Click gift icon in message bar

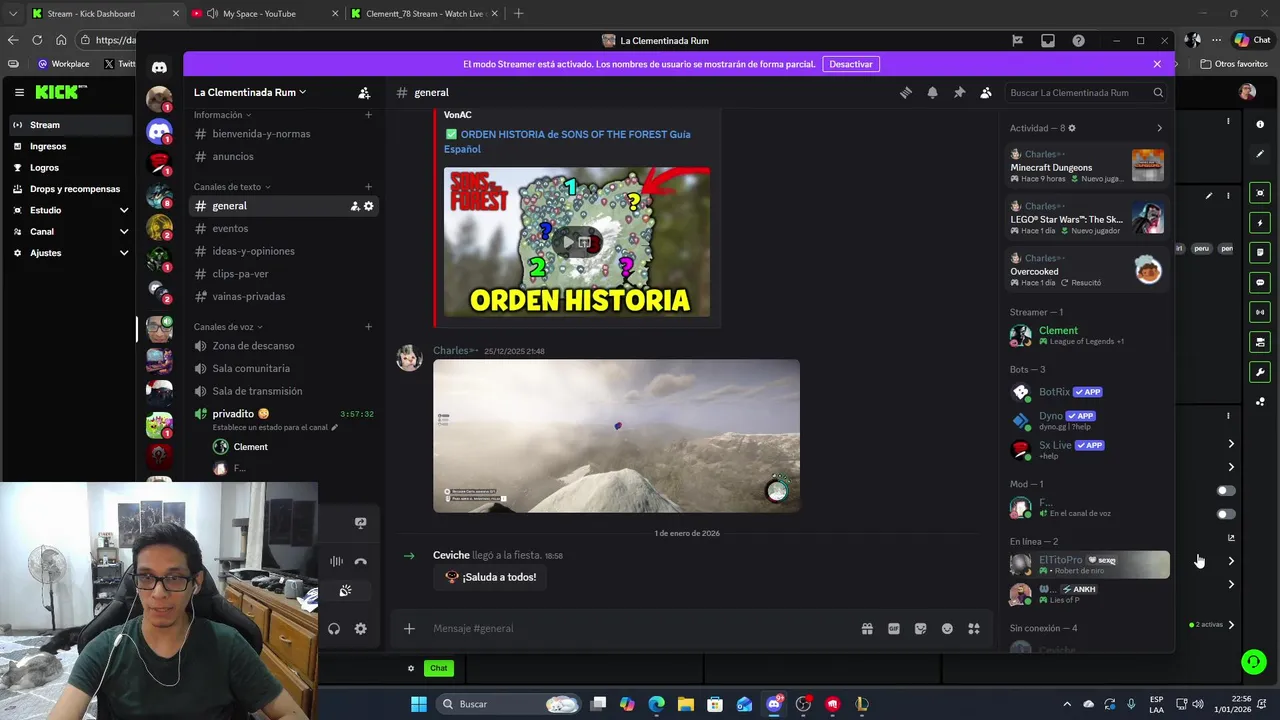point(867,628)
